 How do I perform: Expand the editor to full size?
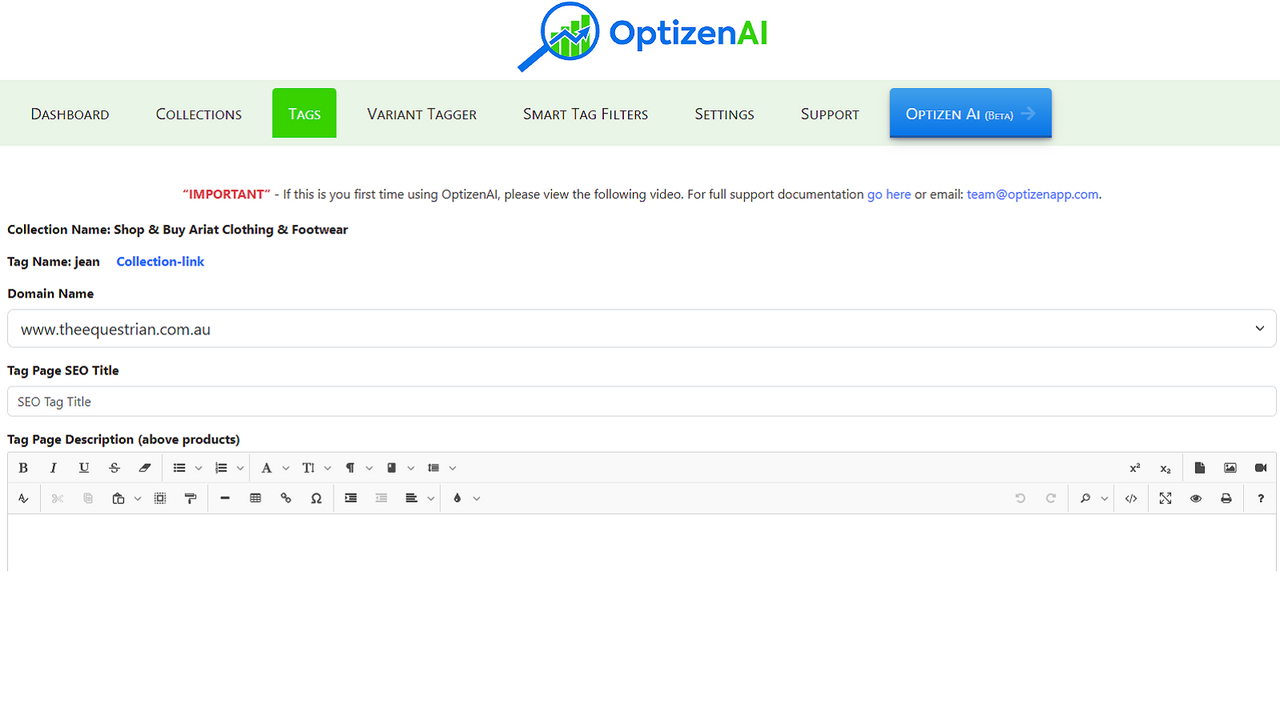pyautogui.click(x=1166, y=498)
